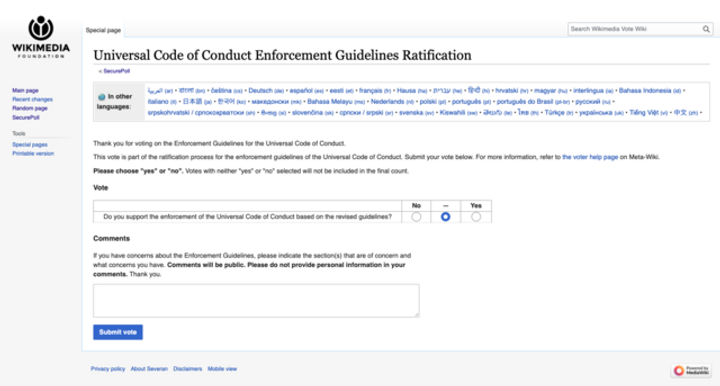Open Main page in the sidebar
Image resolution: width=720 pixels, height=386 pixels.
pos(25,90)
